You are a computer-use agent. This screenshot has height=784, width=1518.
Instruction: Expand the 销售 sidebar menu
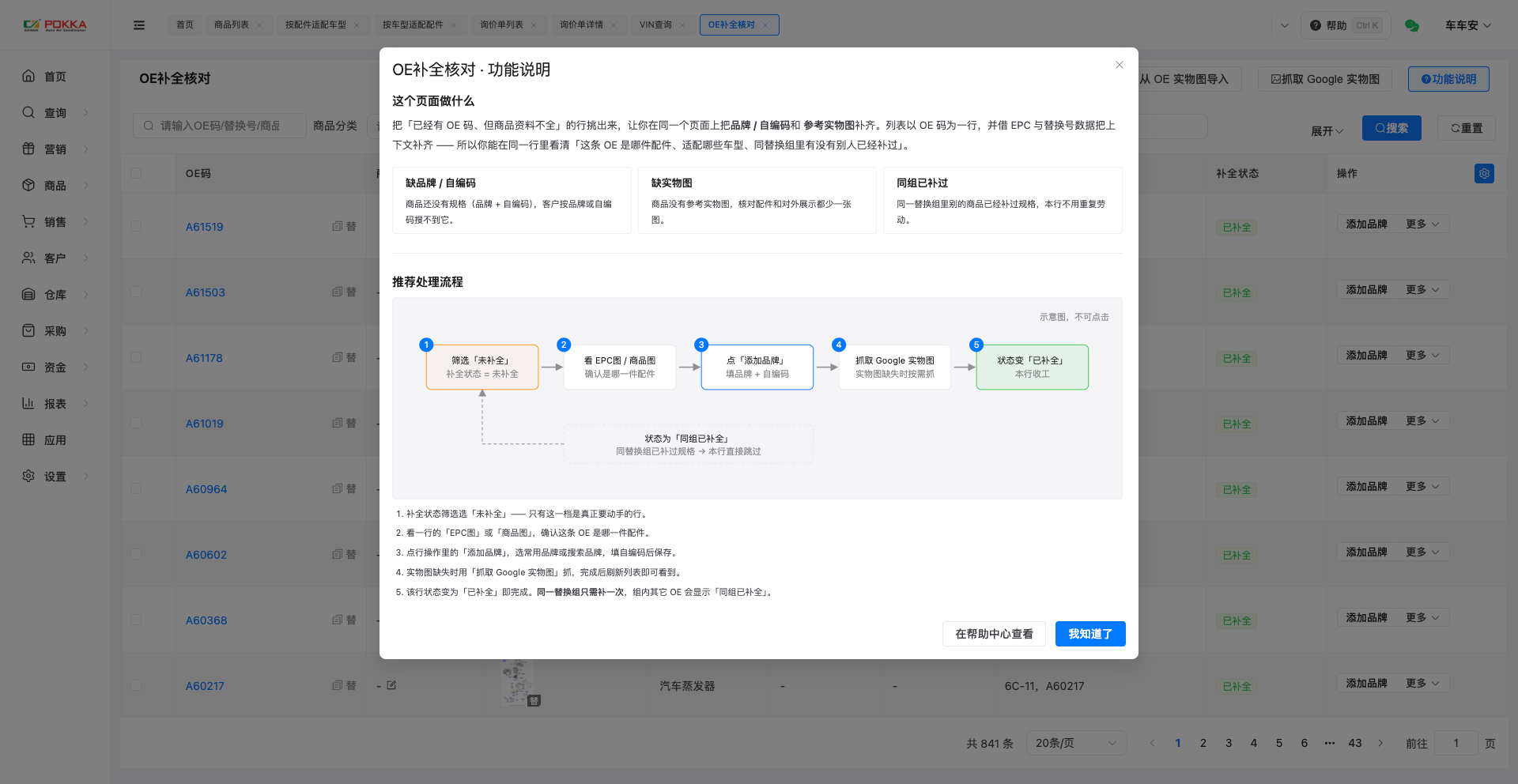coord(55,222)
